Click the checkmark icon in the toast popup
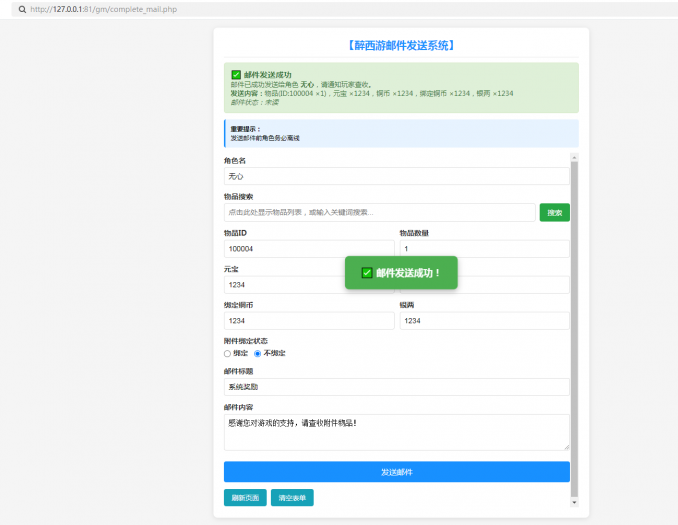 tap(366, 272)
